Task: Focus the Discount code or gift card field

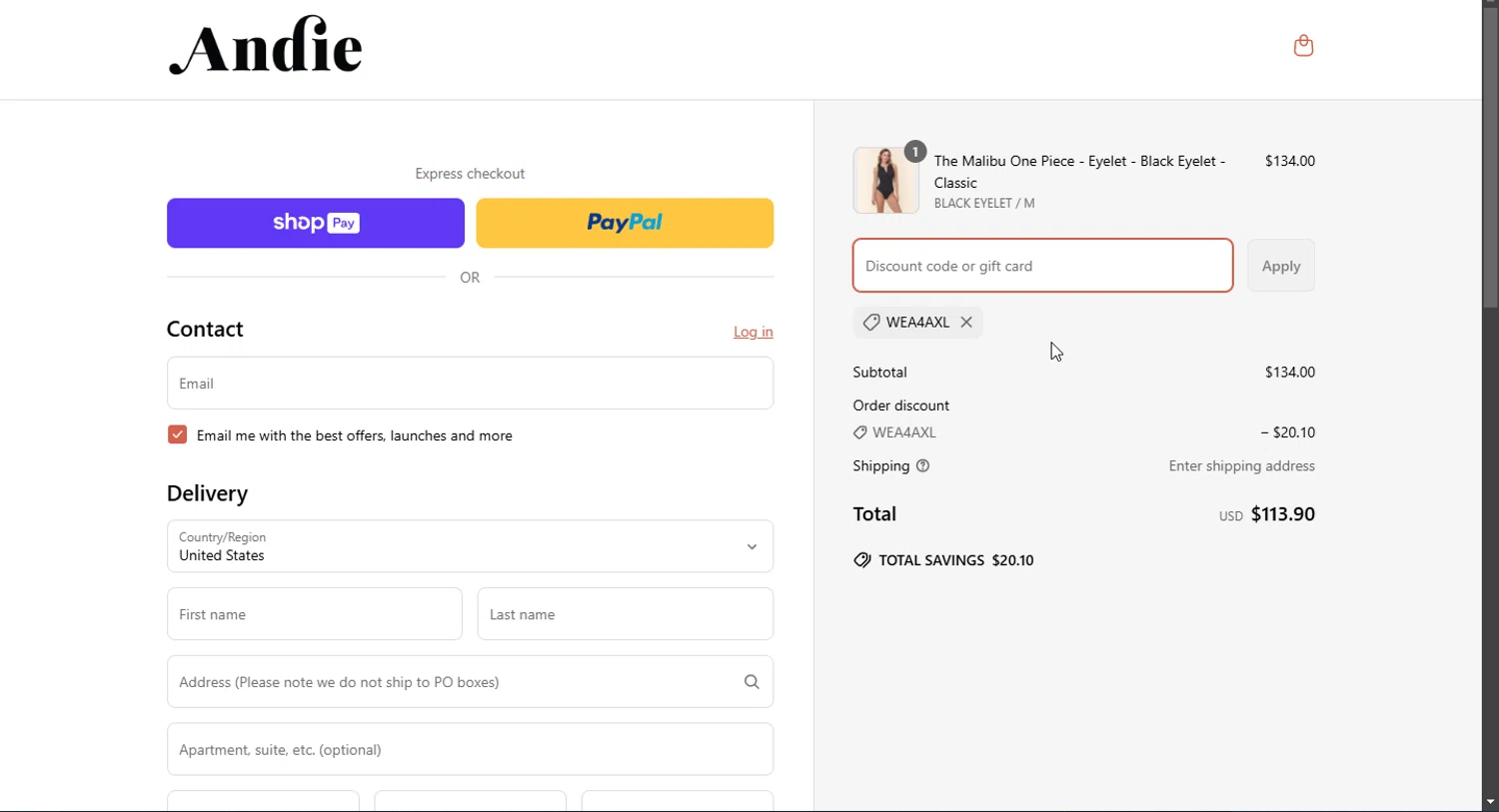Action: [1042, 266]
